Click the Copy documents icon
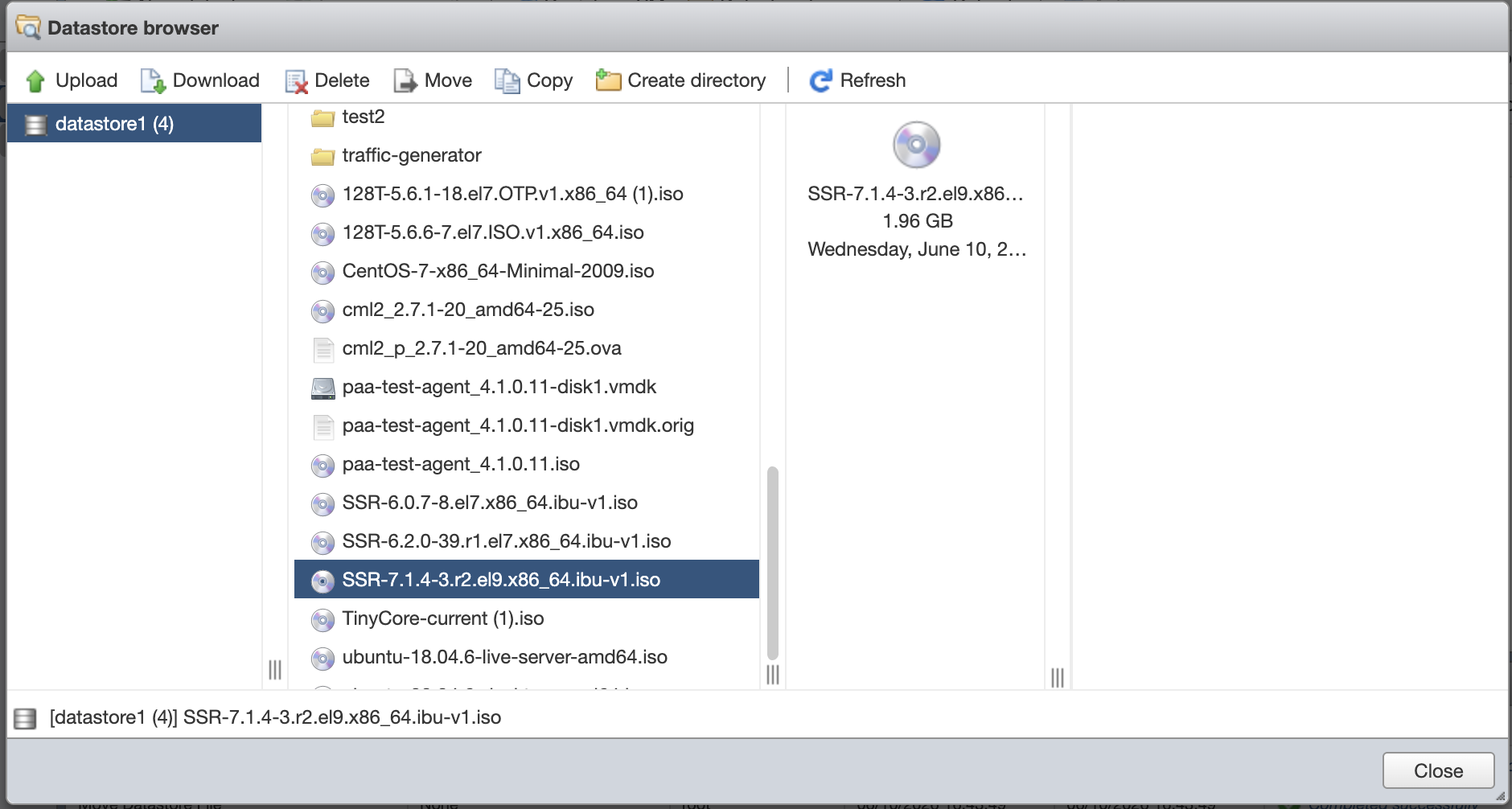Screen dimensions: 1512x809 pos(507,80)
